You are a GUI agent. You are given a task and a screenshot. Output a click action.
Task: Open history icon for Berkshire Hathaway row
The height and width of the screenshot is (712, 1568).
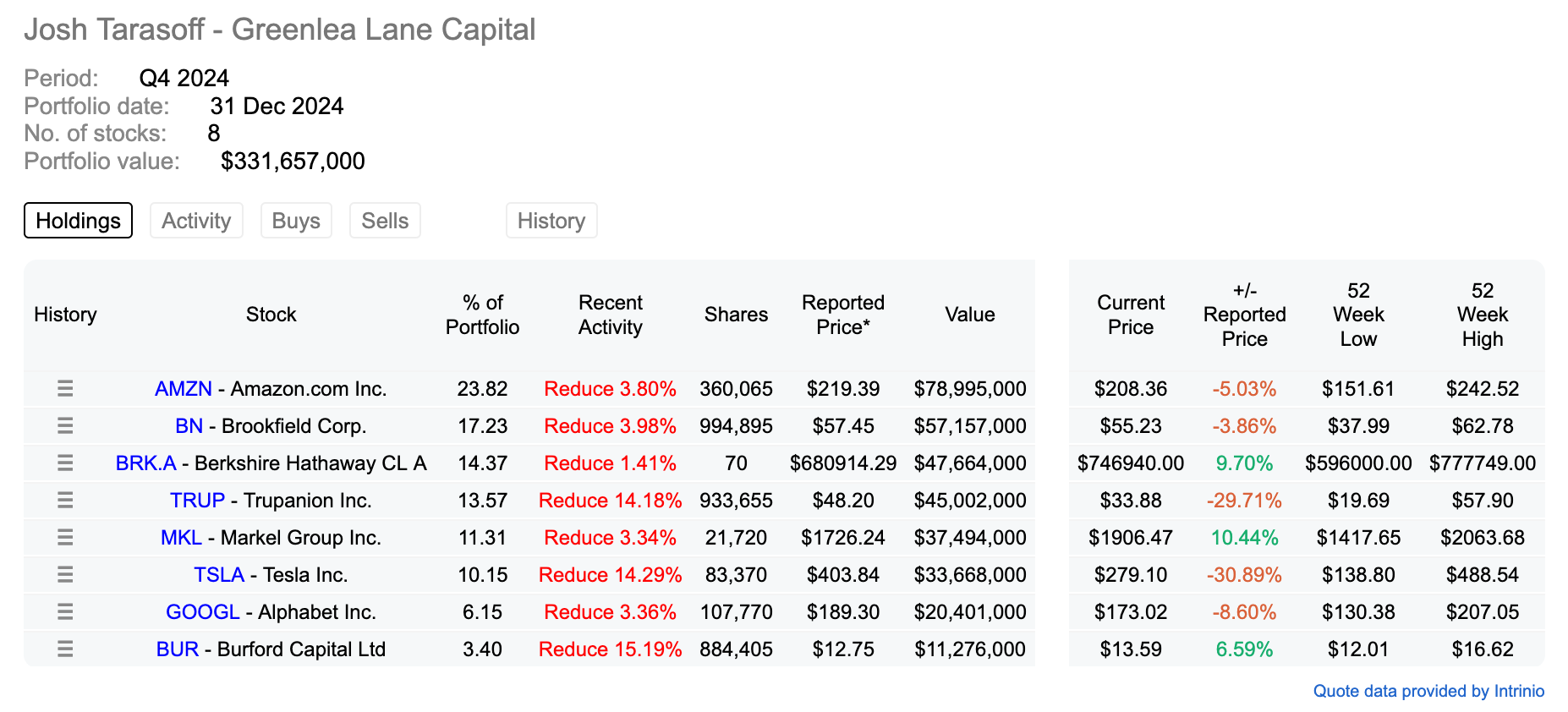pos(65,463)
